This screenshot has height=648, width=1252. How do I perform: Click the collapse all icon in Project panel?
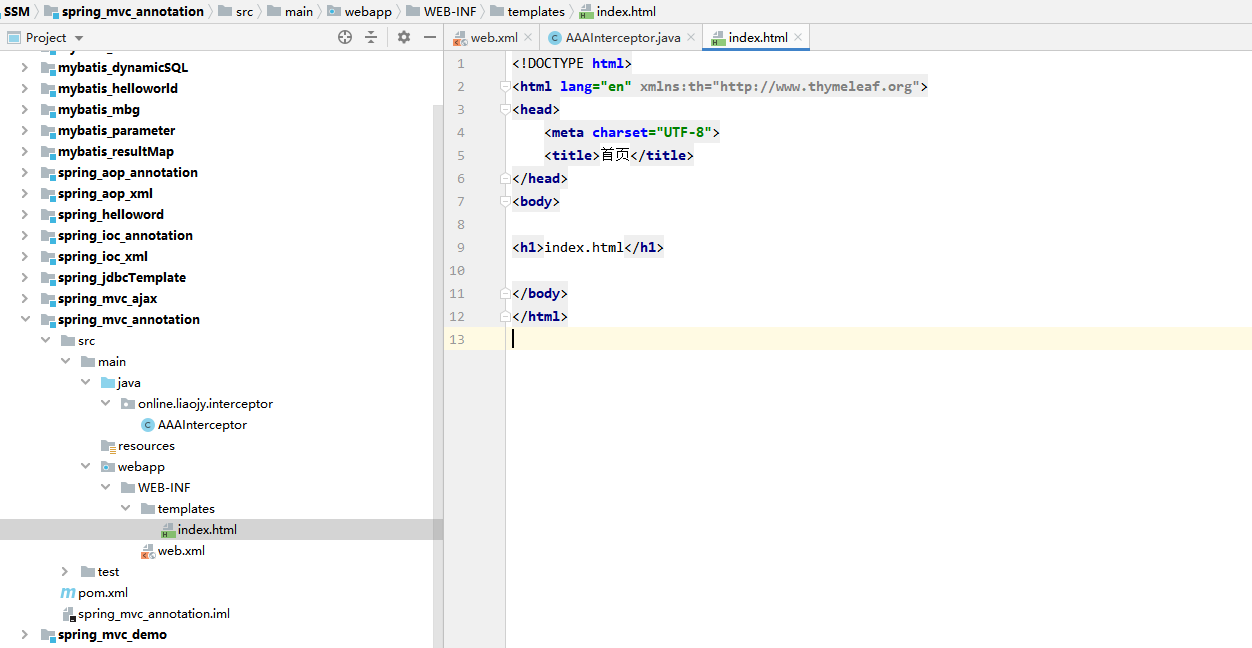[x=371, y=37]
